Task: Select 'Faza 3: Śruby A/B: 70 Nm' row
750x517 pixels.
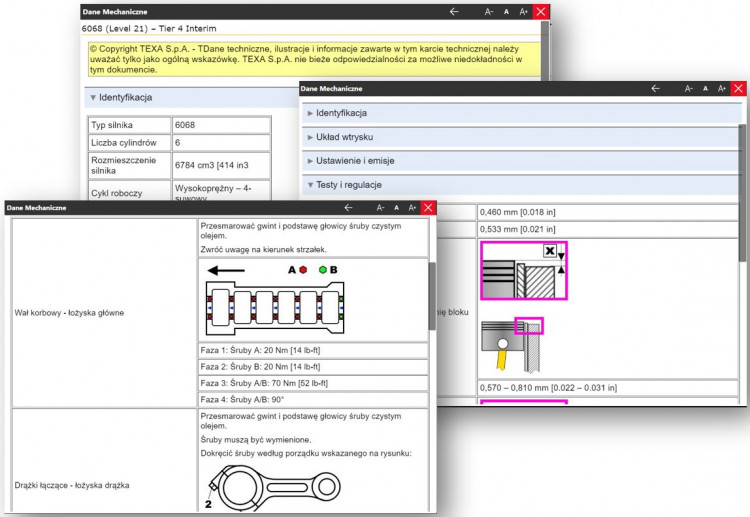Action: coord(313,383)
